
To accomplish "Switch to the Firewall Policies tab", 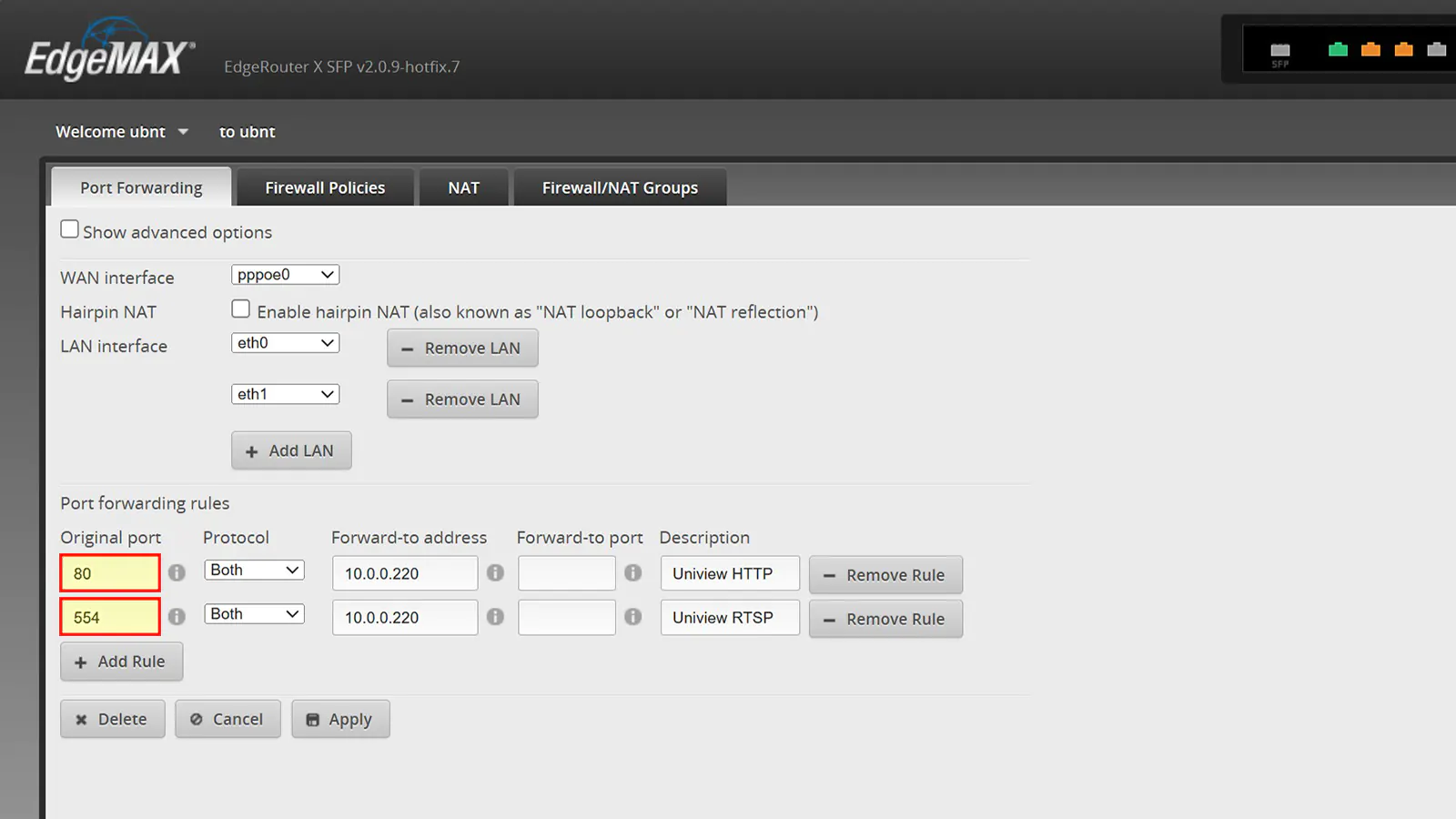I will click(x=325, y=187).
